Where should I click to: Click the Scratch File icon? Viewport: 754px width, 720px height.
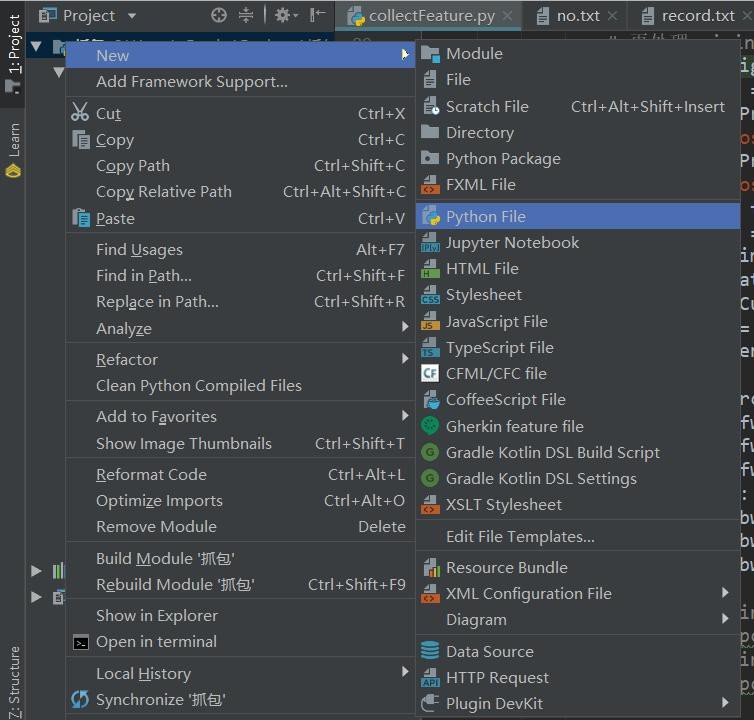point(430,106)
